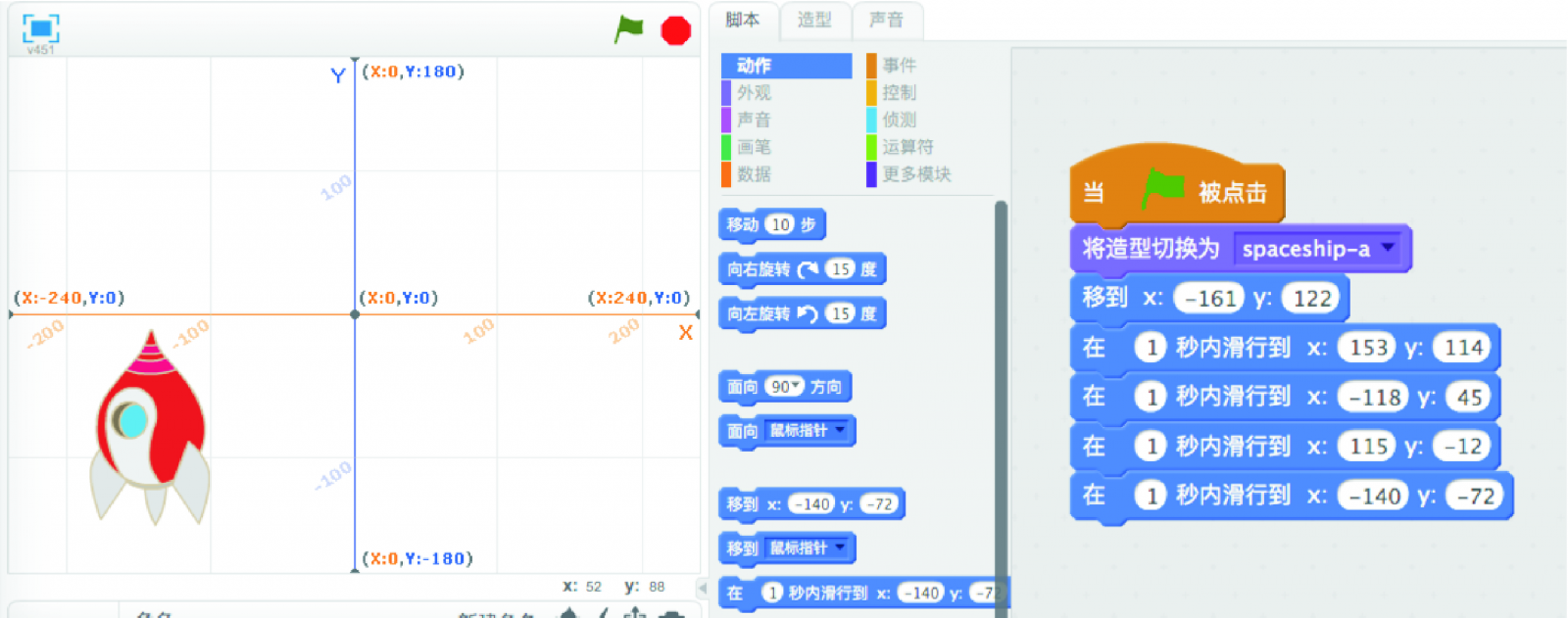Viewport: 1568px width, 618px height.
Task: Click the counterclockwise arrow in 向左旋转 block
Action: (808, 314)
